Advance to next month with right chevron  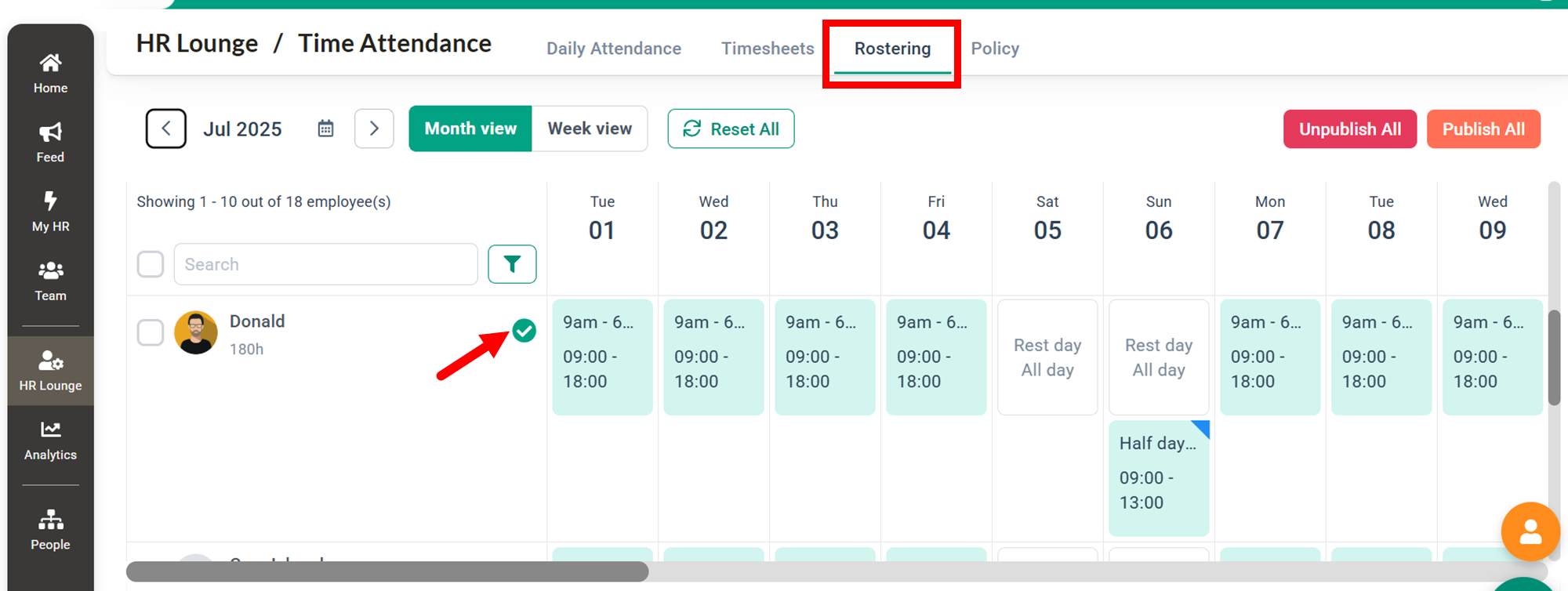point(374,129)
